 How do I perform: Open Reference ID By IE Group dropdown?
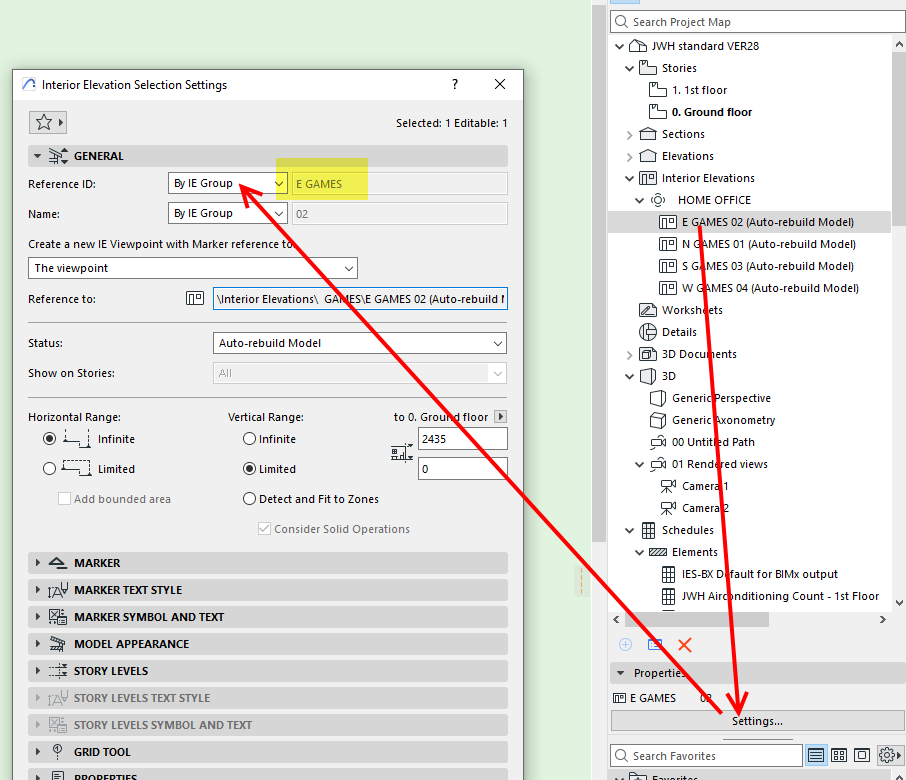228,184
